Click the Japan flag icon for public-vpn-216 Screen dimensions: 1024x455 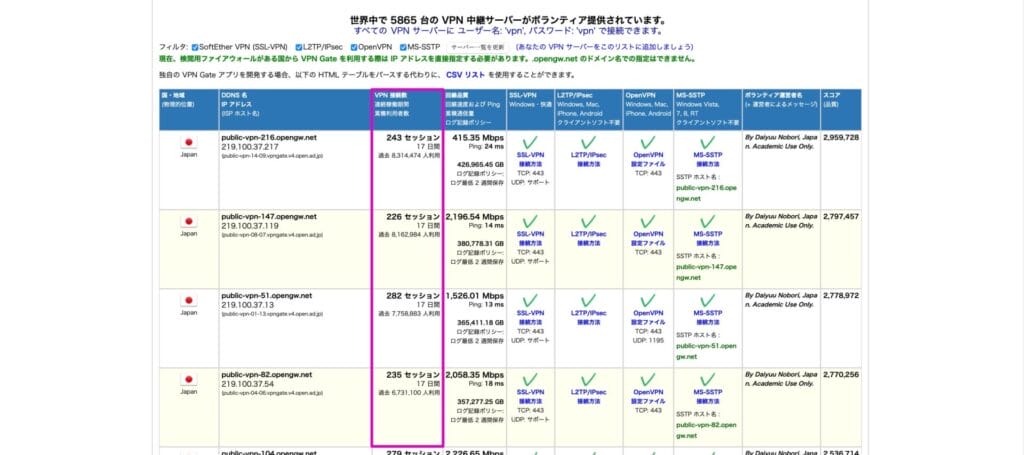[x=189, y=142]
